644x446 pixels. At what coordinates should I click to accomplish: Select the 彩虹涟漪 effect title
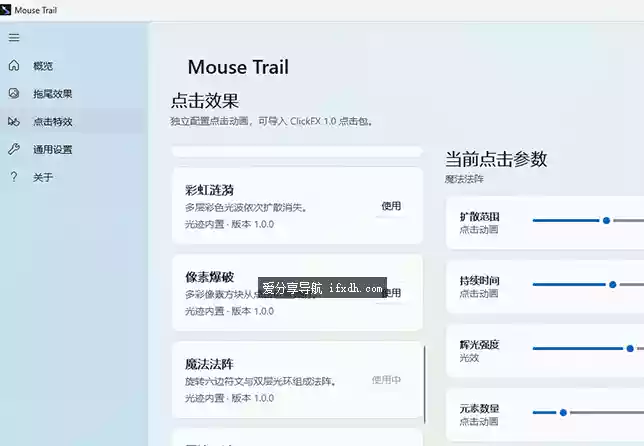pyautogui.click(x=209, y=190)
